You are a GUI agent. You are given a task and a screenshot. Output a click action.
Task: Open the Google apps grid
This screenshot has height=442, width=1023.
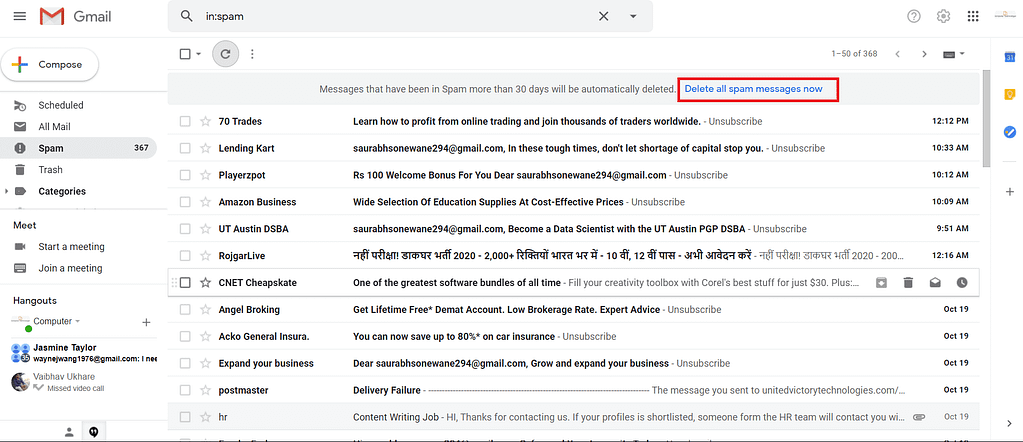973,16
